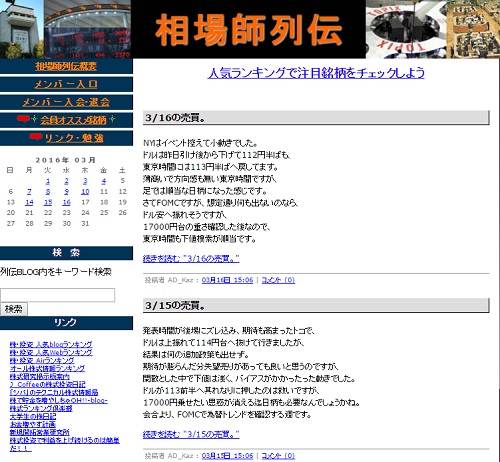The image size is (500, 462).
Task: Open 「シバ」のテクニカル株式情報局 link
Action: click(x=54, y=392)
